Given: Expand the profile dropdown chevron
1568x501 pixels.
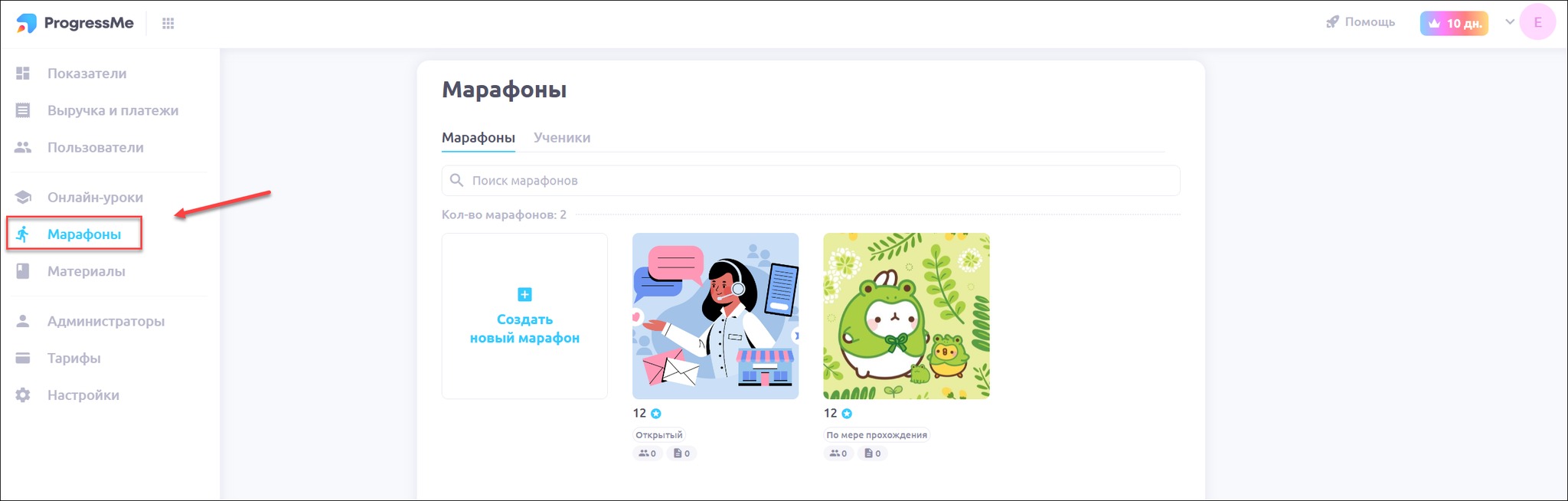Looking at the screenshot, I should [x=1510, y=22].
